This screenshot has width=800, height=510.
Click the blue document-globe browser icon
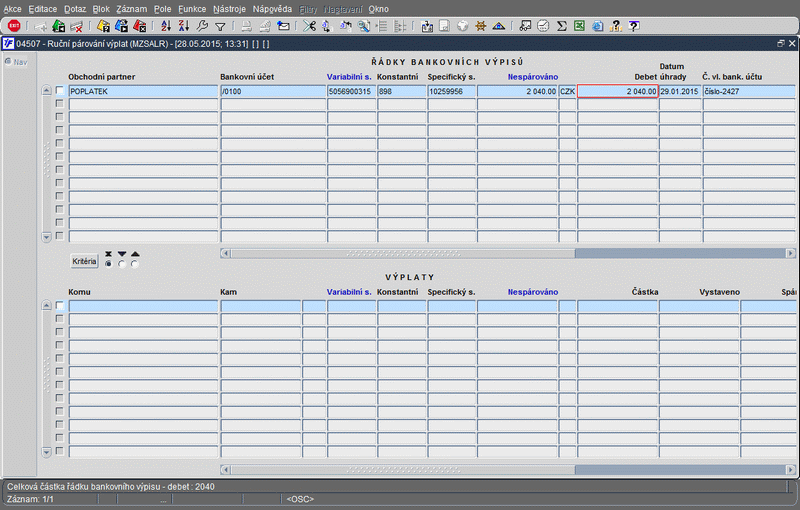point(597,26)
